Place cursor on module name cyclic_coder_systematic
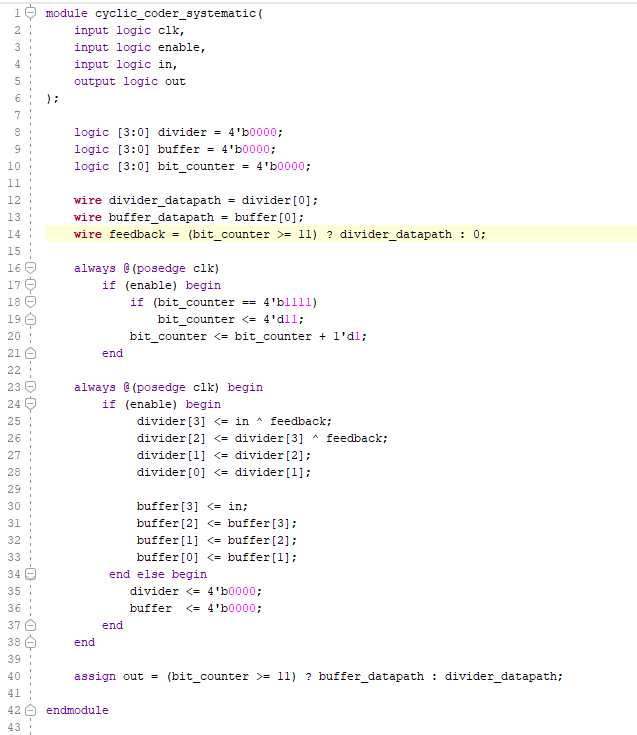The height and width of the screenshot is (735, 637). point(176,14)
